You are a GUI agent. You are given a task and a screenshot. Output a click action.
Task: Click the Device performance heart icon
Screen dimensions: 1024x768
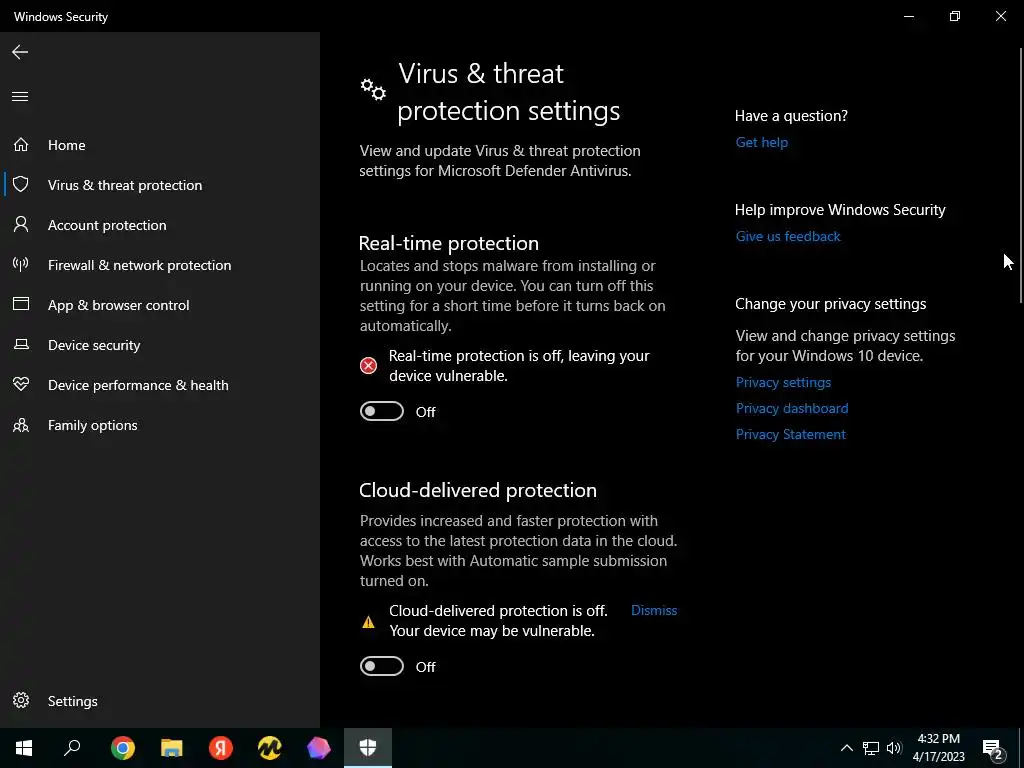click(x=21, y=384)
